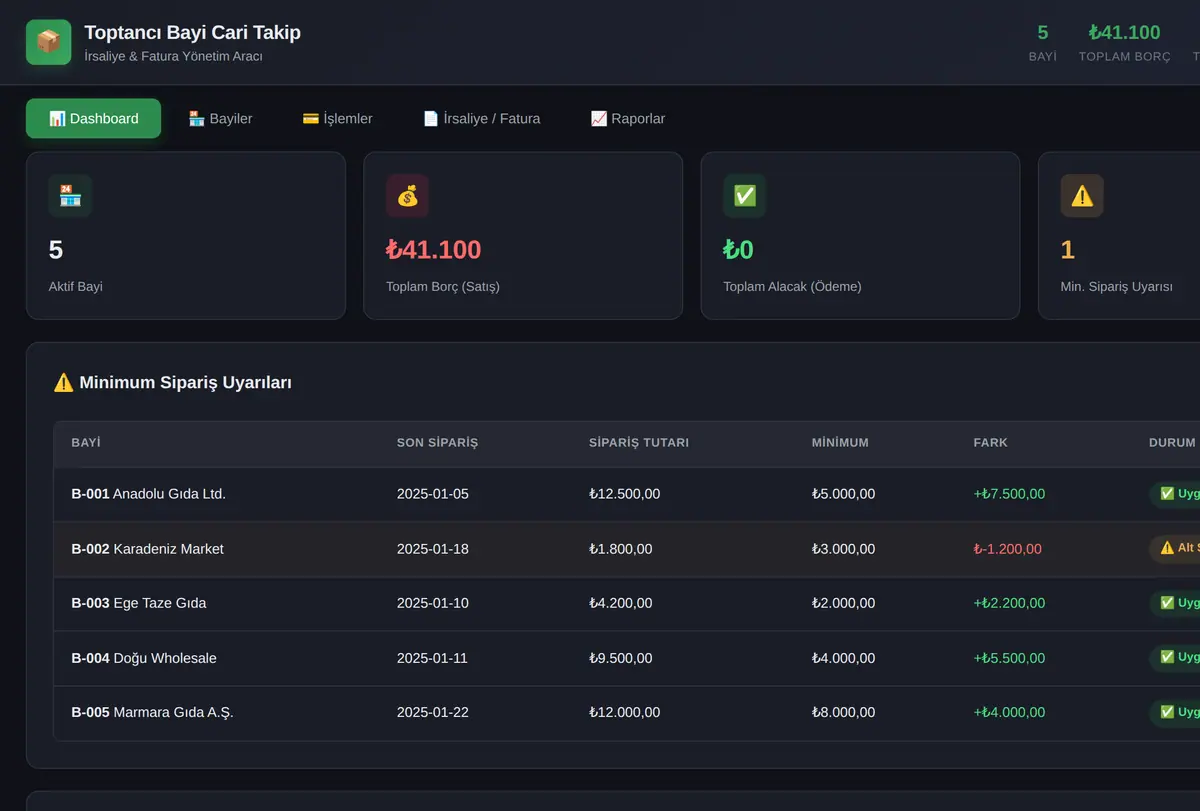The image size is (1200, 811).
Task: Select the SİPARİŞ TUTARI column header
Action: click(639, 442)
